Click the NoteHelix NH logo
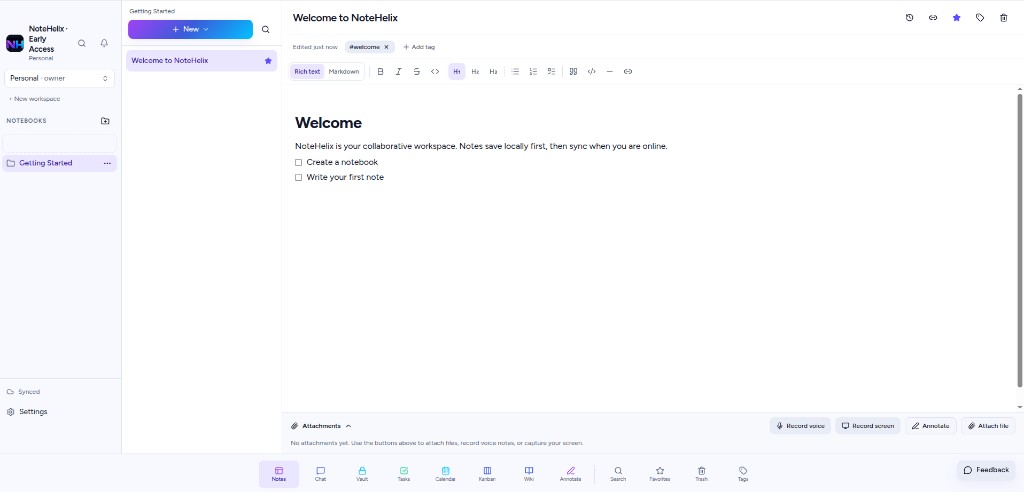Screen dimensions: 1024x492 pos(14,43)
